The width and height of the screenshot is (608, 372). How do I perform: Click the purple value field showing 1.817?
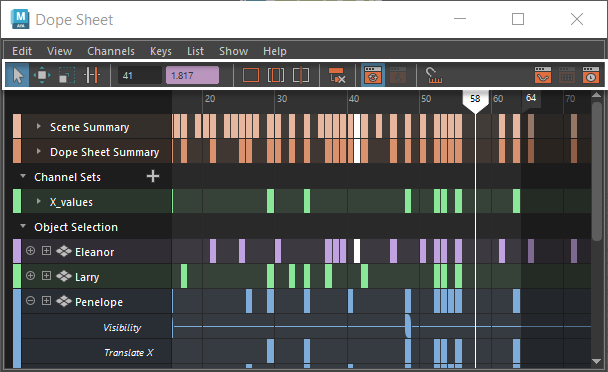click(192, 75)
